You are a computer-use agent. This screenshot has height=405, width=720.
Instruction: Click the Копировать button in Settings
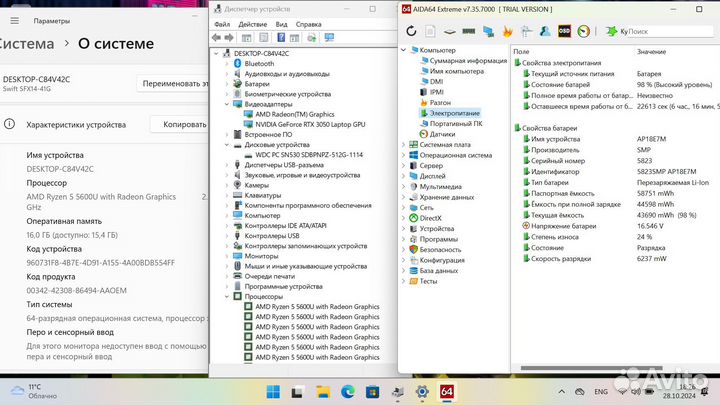pyautogui.click(x=180, y=124)
